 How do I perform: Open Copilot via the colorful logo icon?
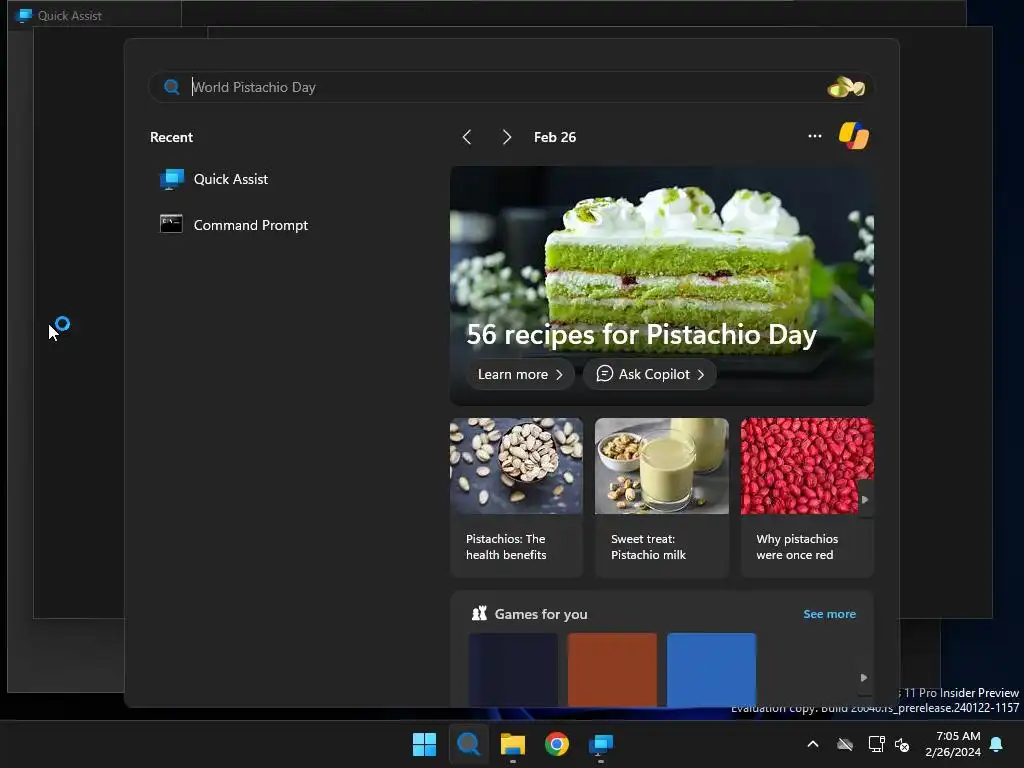click(854, 136)
